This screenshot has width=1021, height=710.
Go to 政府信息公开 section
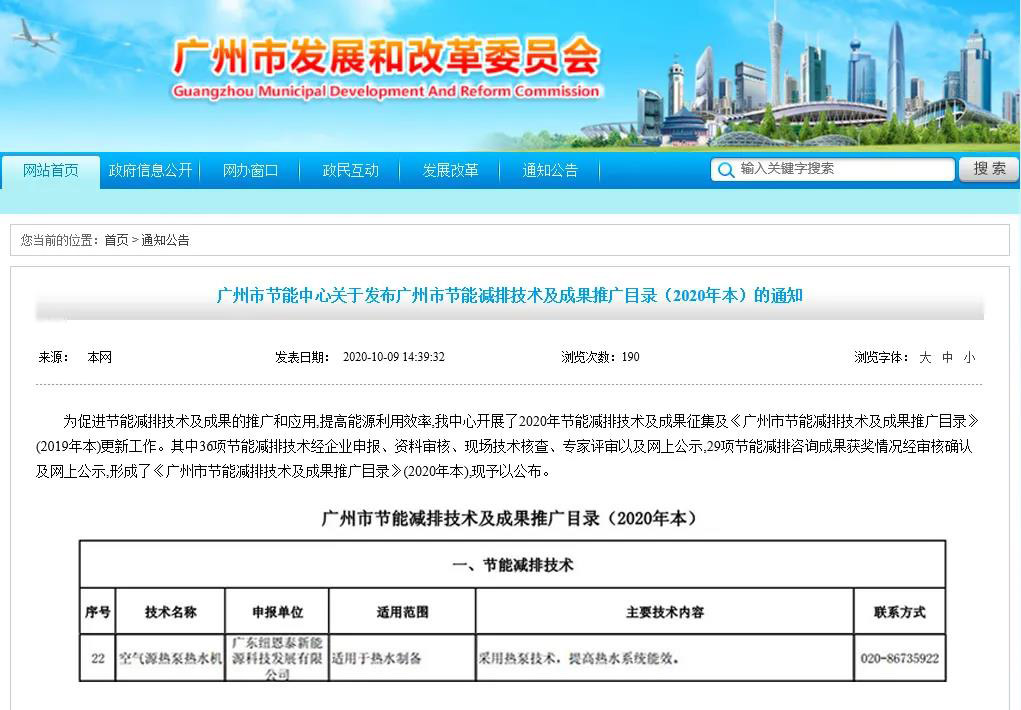tap(150, 171)
